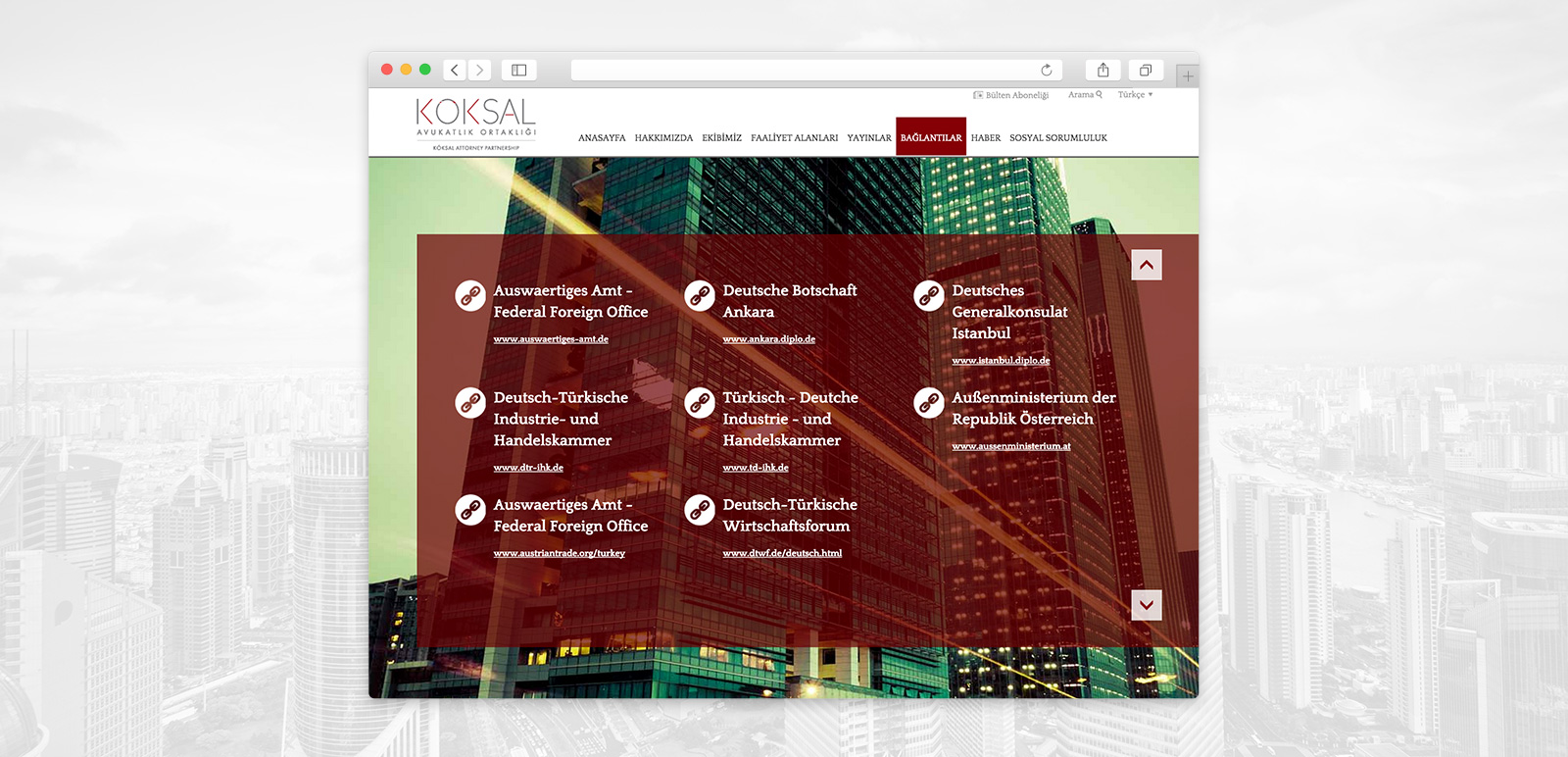Open EKİBİMİZ menu item

click(722, 138)
